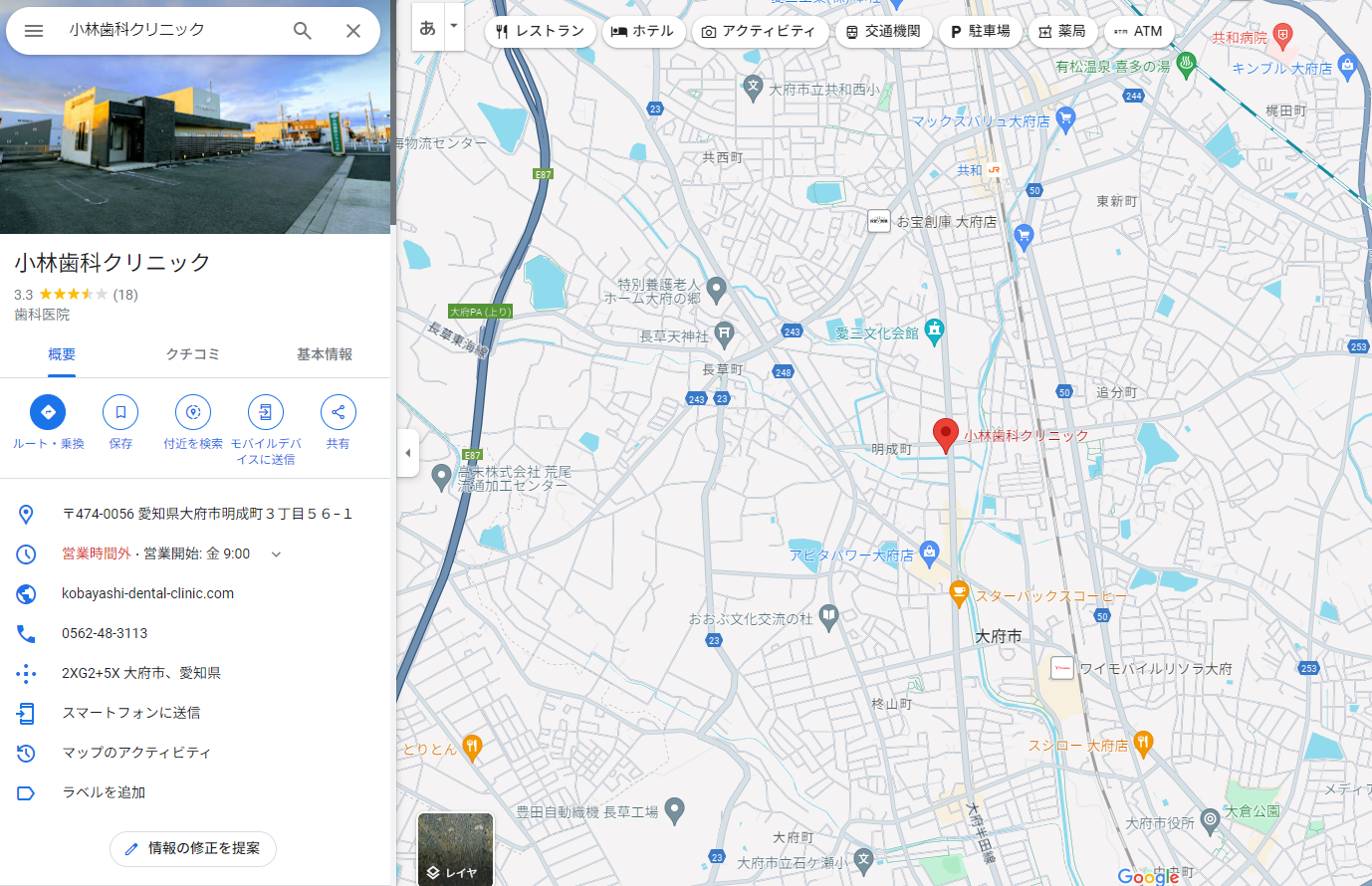Select the ルート・乗換 directions icon
Image resolution: width=1372 pixels, height=886 pixels.
coord(47,411)
